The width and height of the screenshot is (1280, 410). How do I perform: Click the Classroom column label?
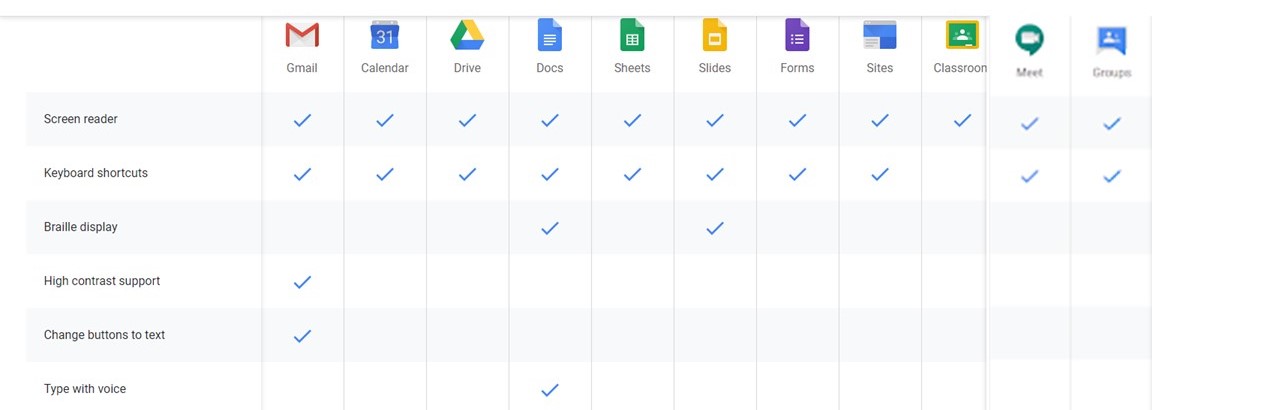960,68
